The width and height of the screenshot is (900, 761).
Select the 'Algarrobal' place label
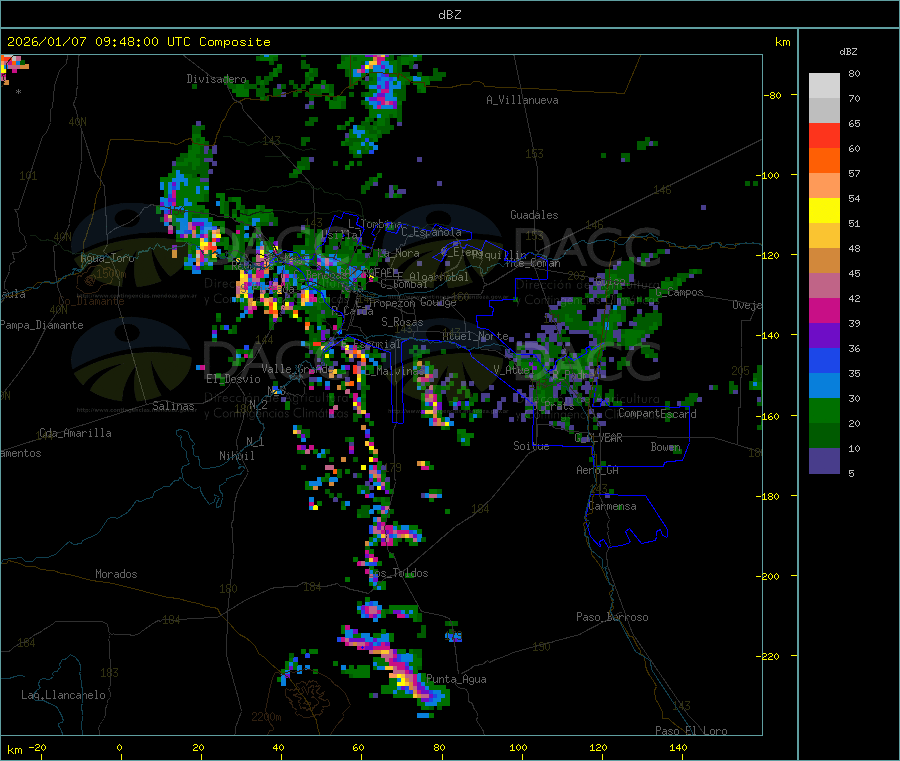439,277
